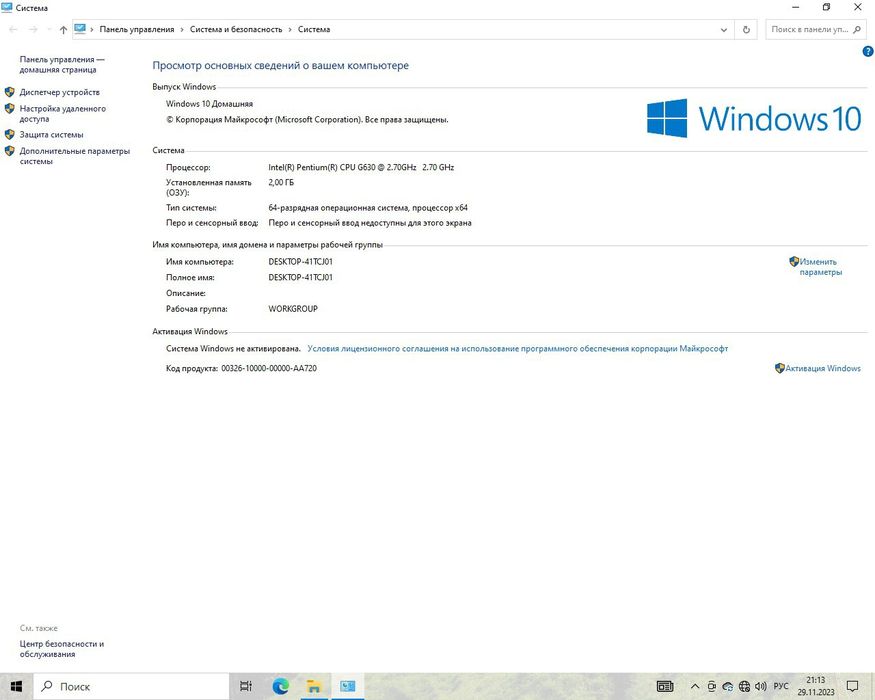Open File Explorer from the taskbar
Screen dimensions: 875x700
(314, 686)
